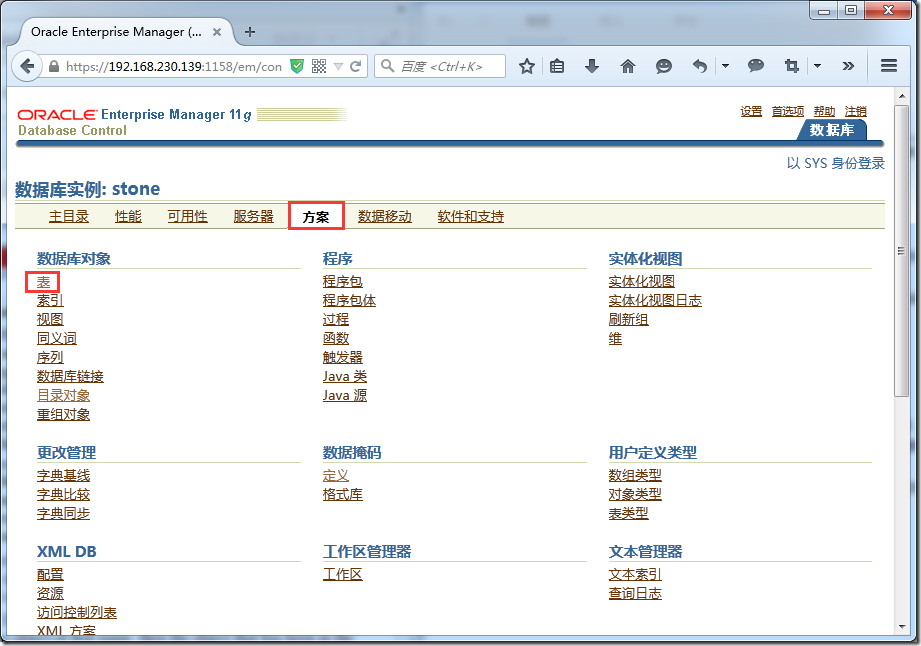Open a new browser tab with plus

point(250,31)
